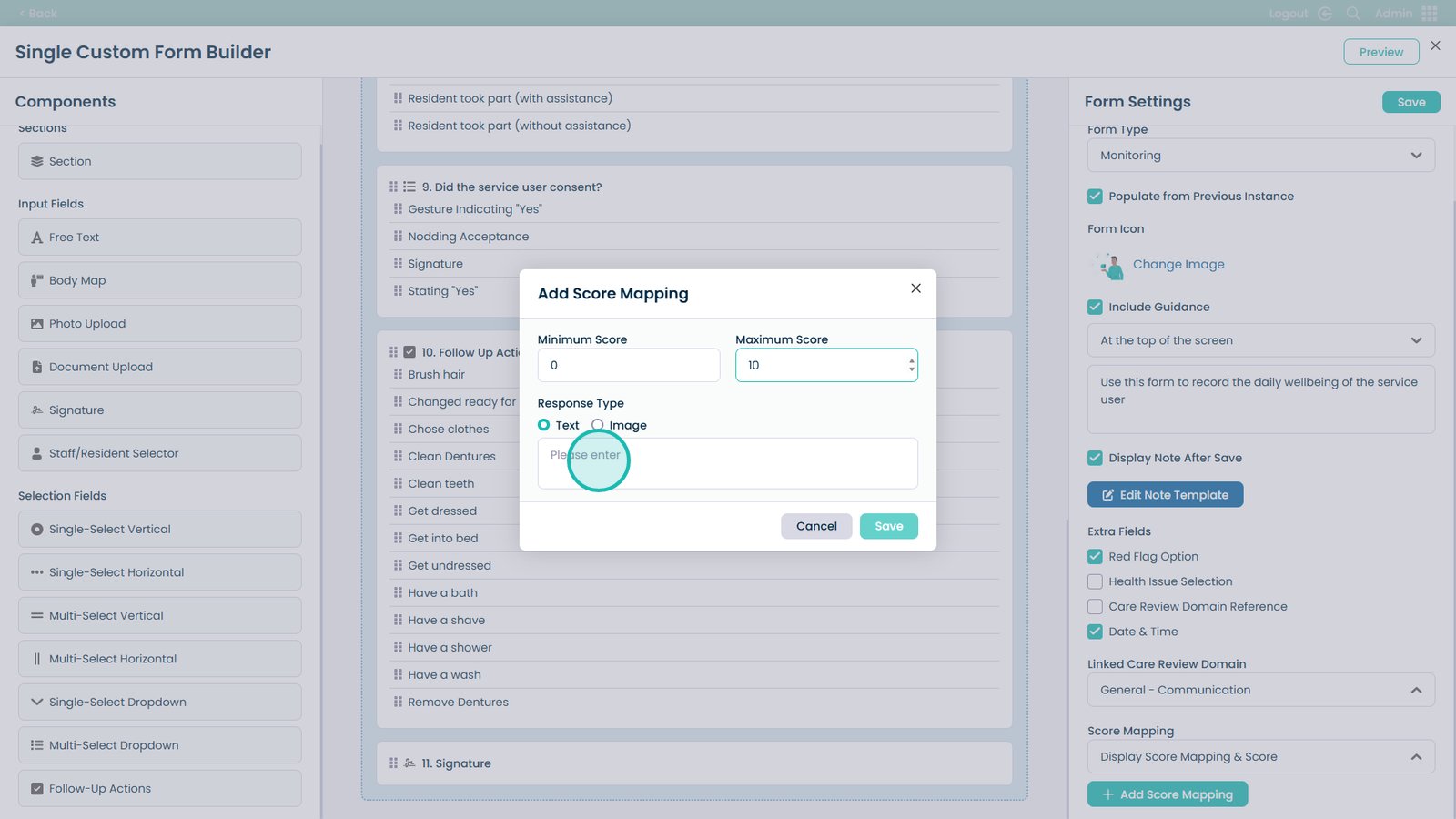Click the 'Please enter' response text area
This screenshot has width=1456, height=819.
click(728, 463)
